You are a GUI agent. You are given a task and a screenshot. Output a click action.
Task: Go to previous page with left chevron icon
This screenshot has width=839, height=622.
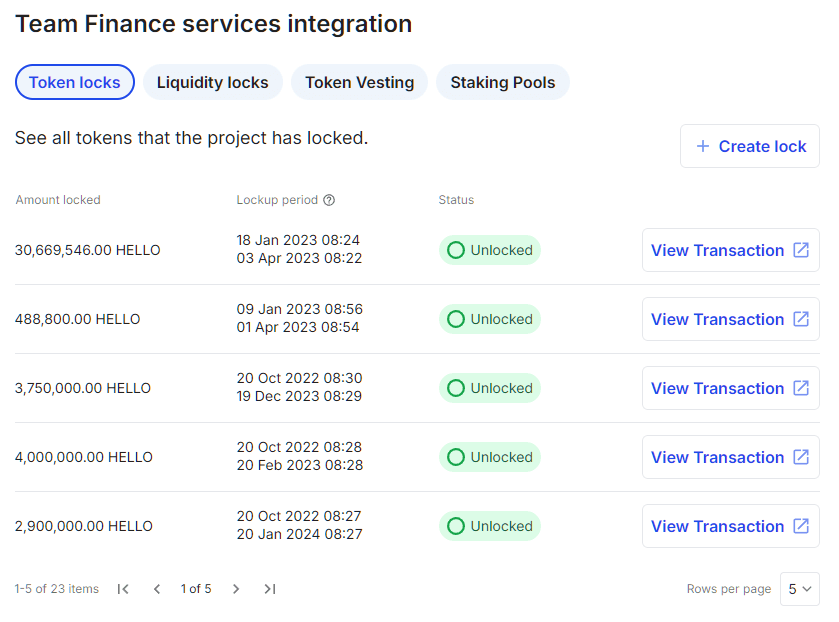(x=156, y=589)
